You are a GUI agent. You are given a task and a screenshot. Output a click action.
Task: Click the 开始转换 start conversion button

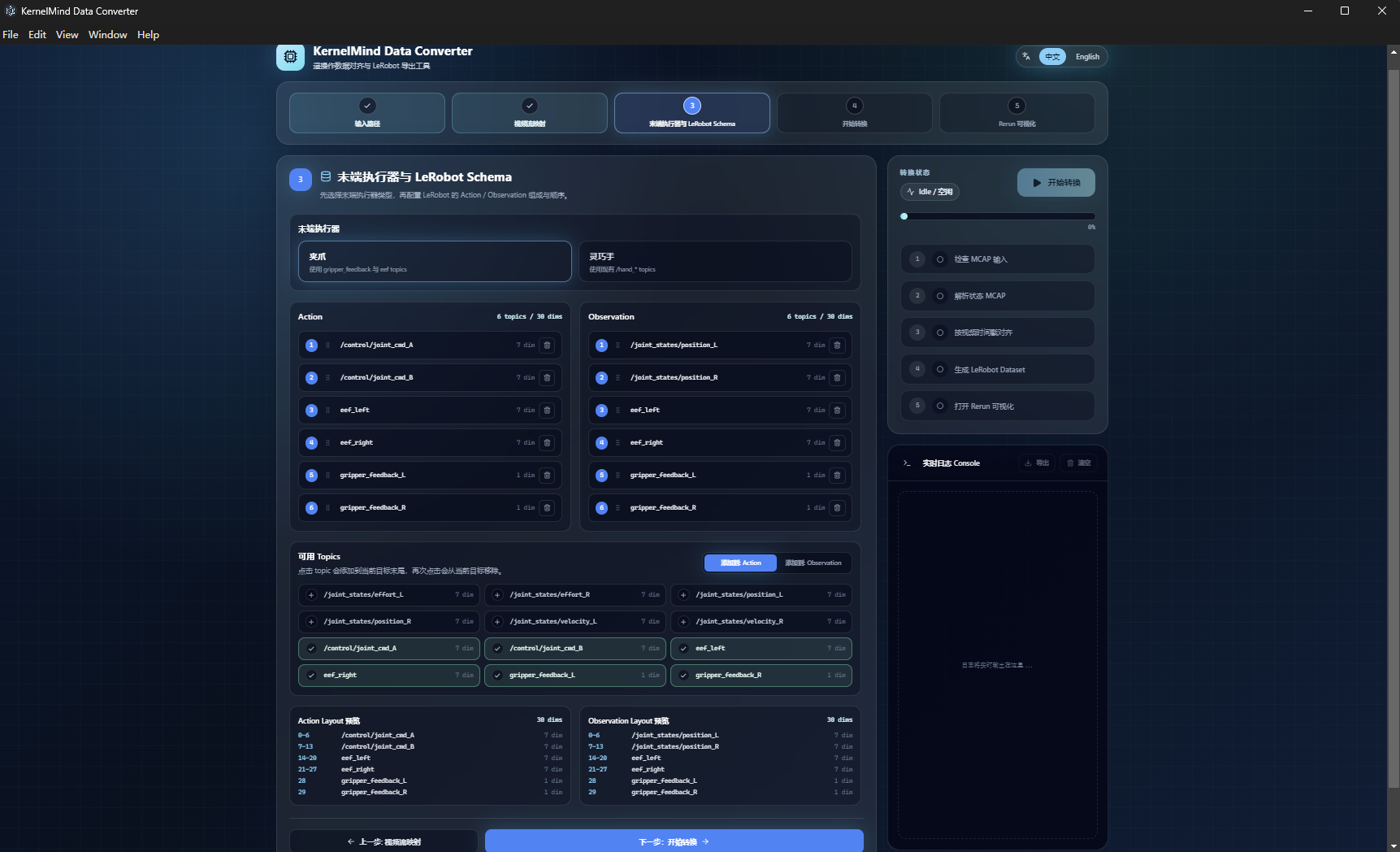[x=1055, y=183]
